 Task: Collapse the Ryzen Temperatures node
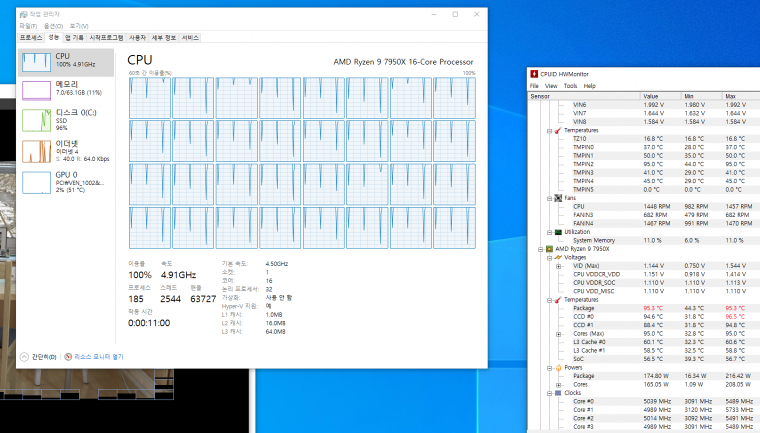(x=549, y=300)
